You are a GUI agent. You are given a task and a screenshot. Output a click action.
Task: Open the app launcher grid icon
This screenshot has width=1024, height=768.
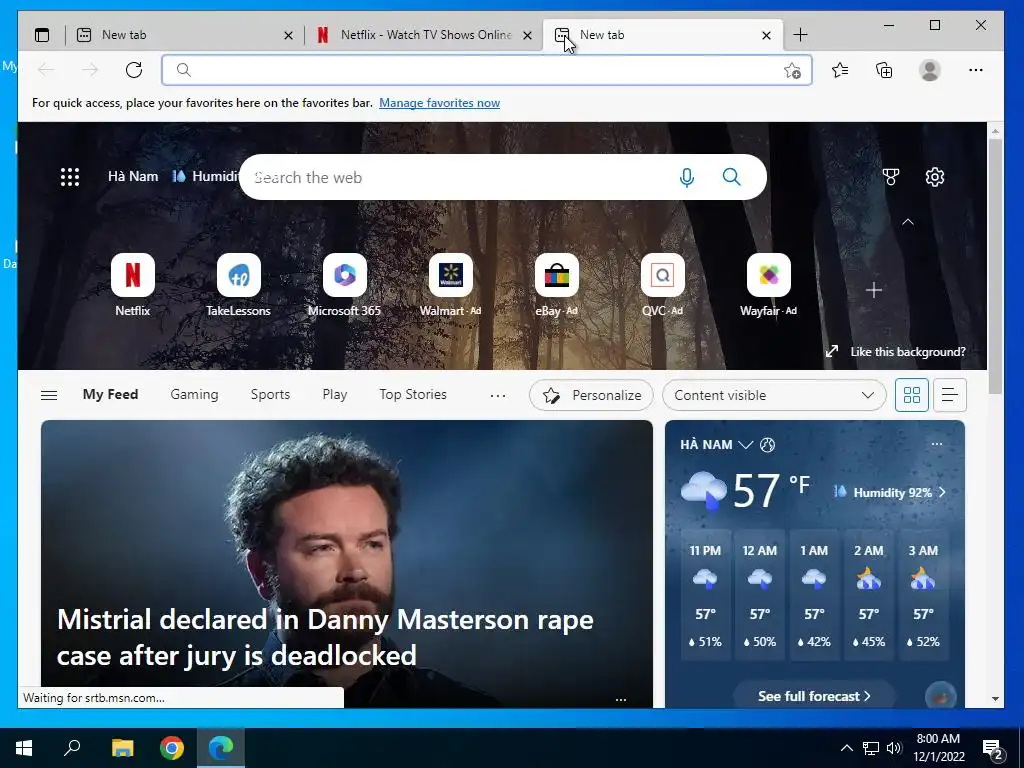[70, 177]
